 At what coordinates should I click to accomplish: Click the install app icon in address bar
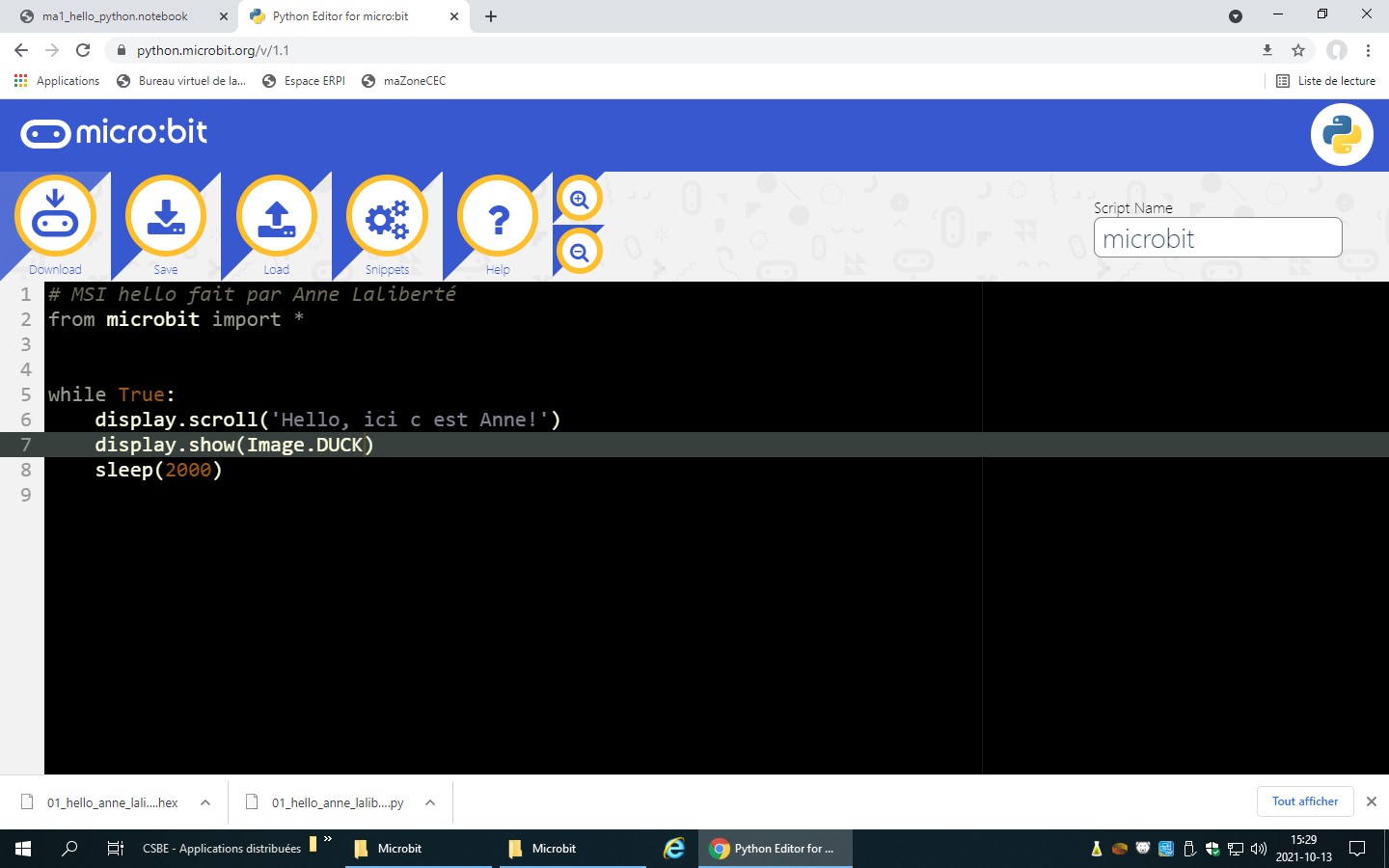1267,50
